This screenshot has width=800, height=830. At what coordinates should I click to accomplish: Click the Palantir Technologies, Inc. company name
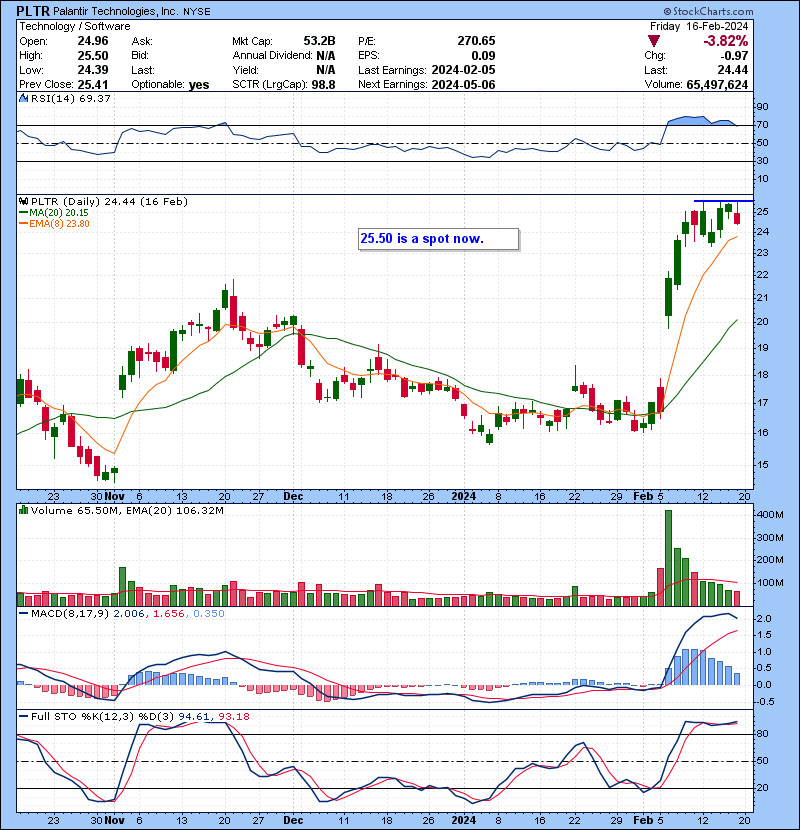click(x=115, y=11)
